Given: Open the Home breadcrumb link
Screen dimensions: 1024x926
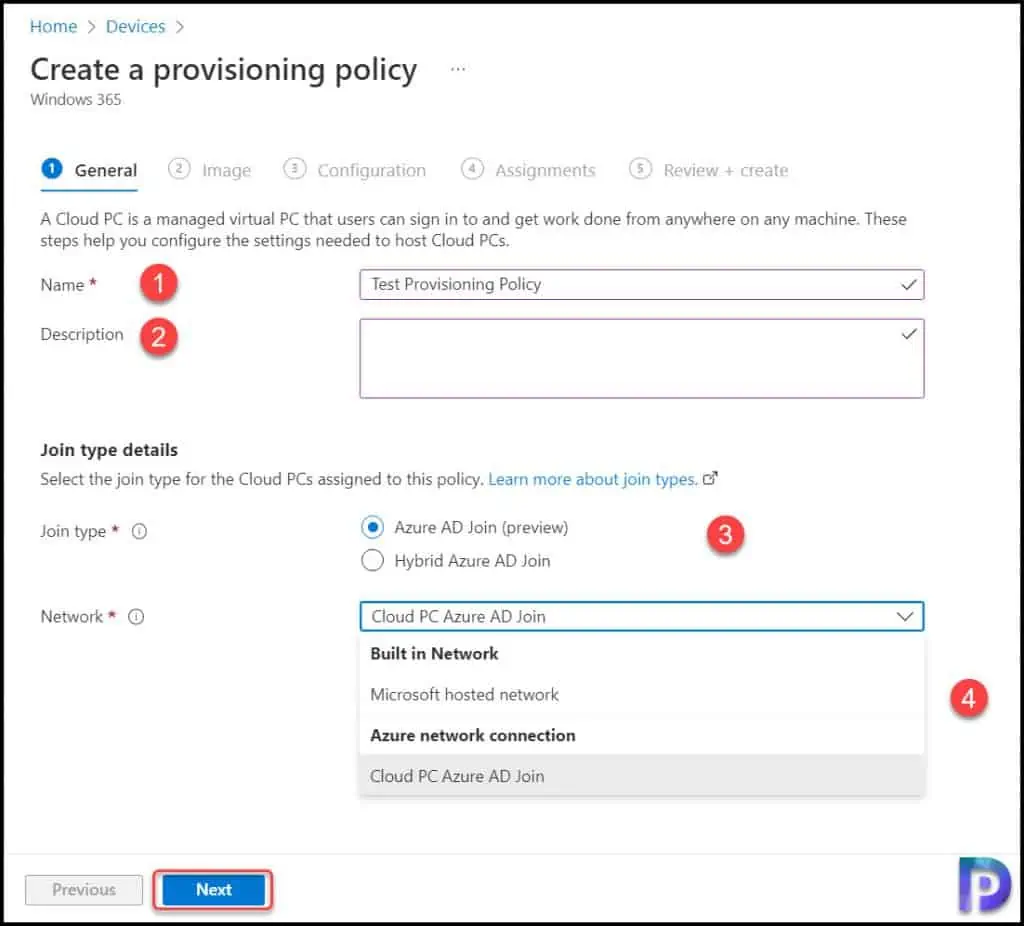Looking at the screenshot, I should 54,26.
